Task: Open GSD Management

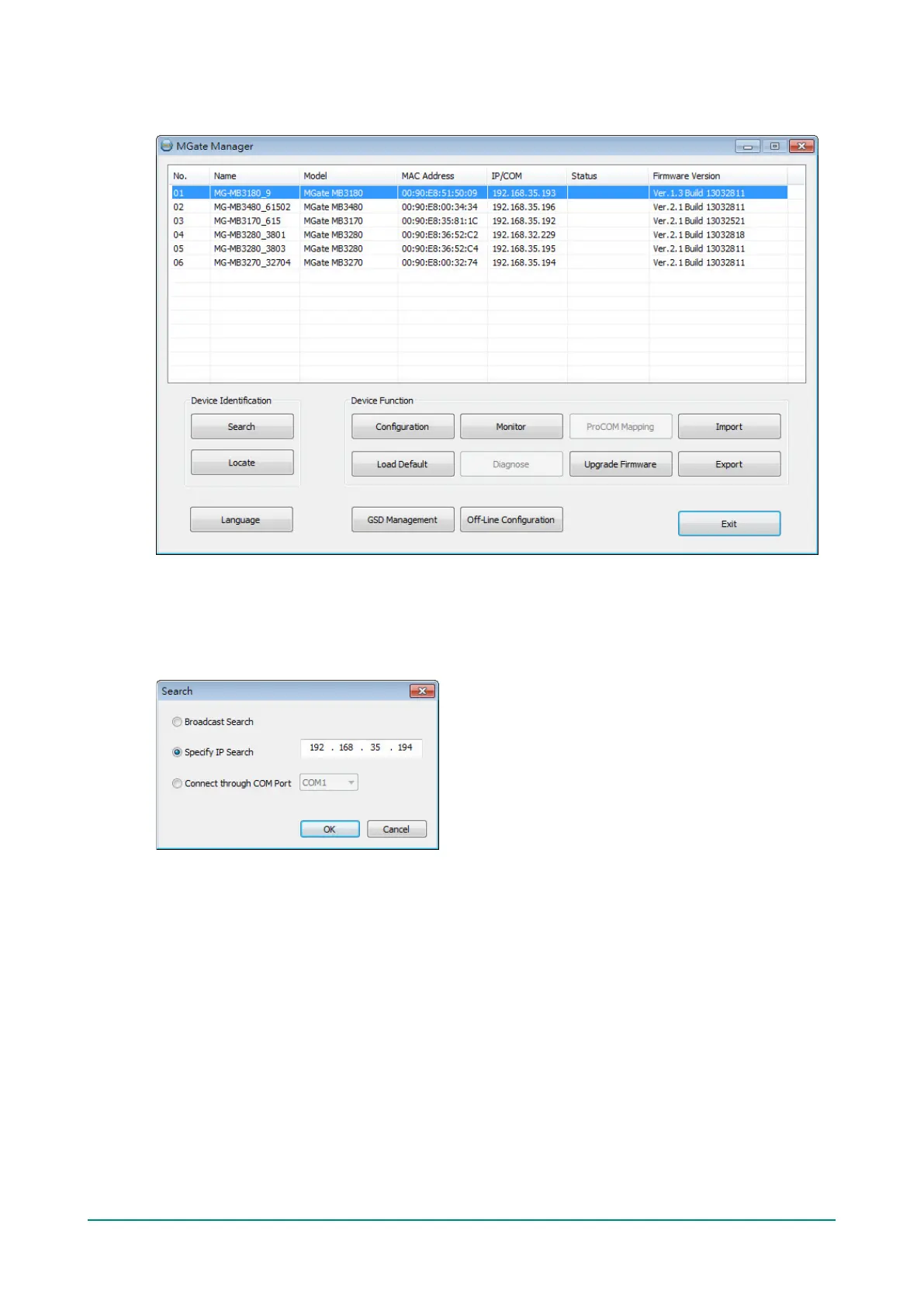Action: (403, 520)
